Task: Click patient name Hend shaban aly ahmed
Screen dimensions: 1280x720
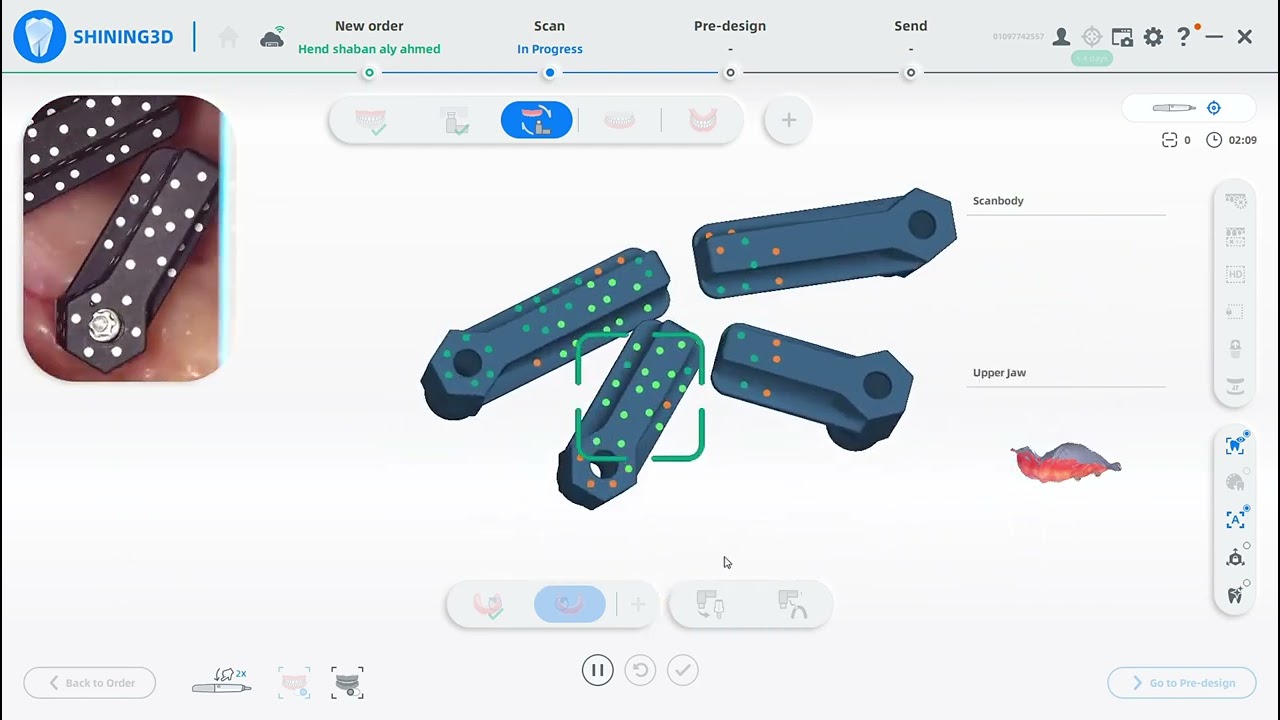Action: click(369, 49)
